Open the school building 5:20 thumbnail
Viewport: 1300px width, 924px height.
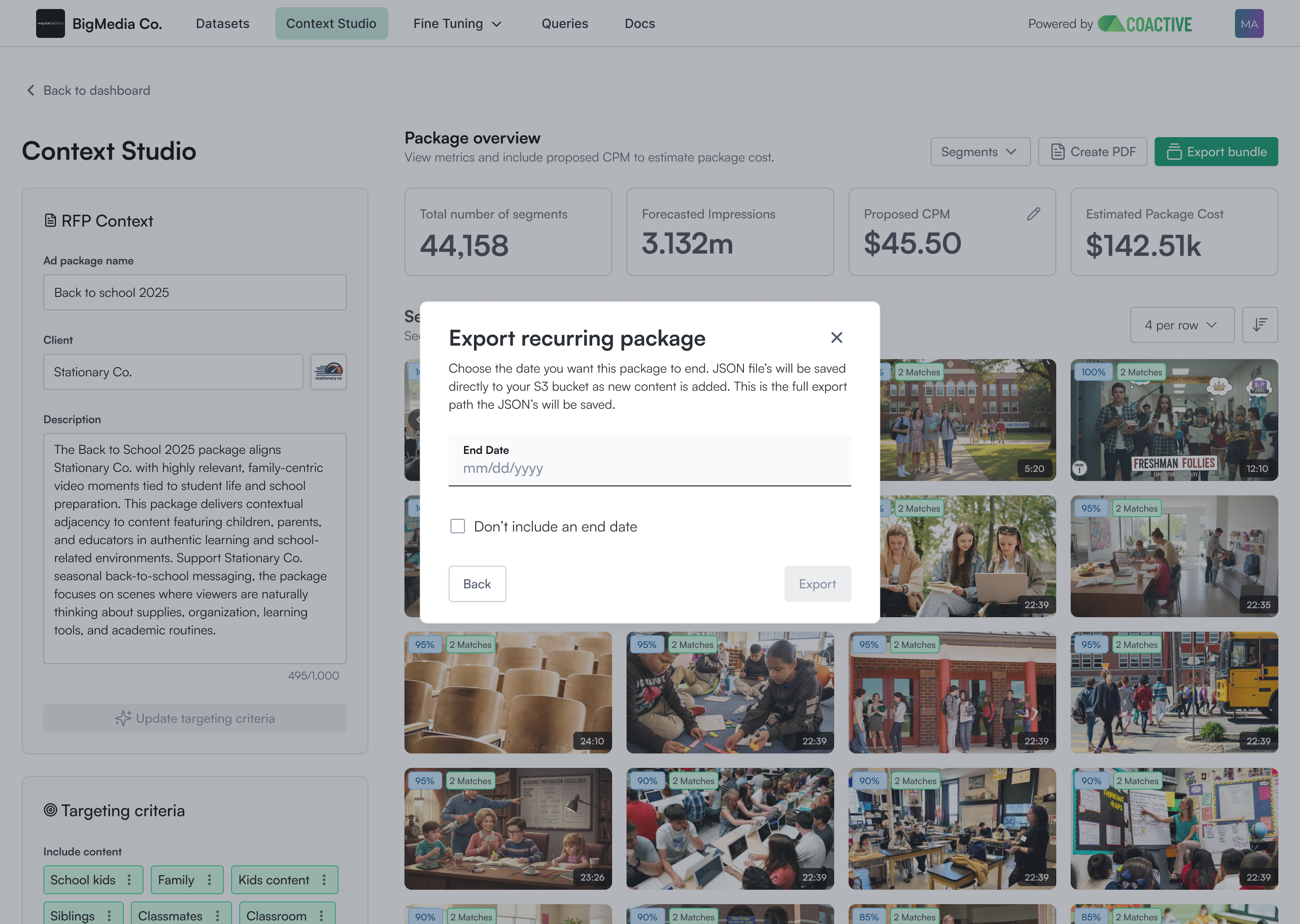click(968, 420)
